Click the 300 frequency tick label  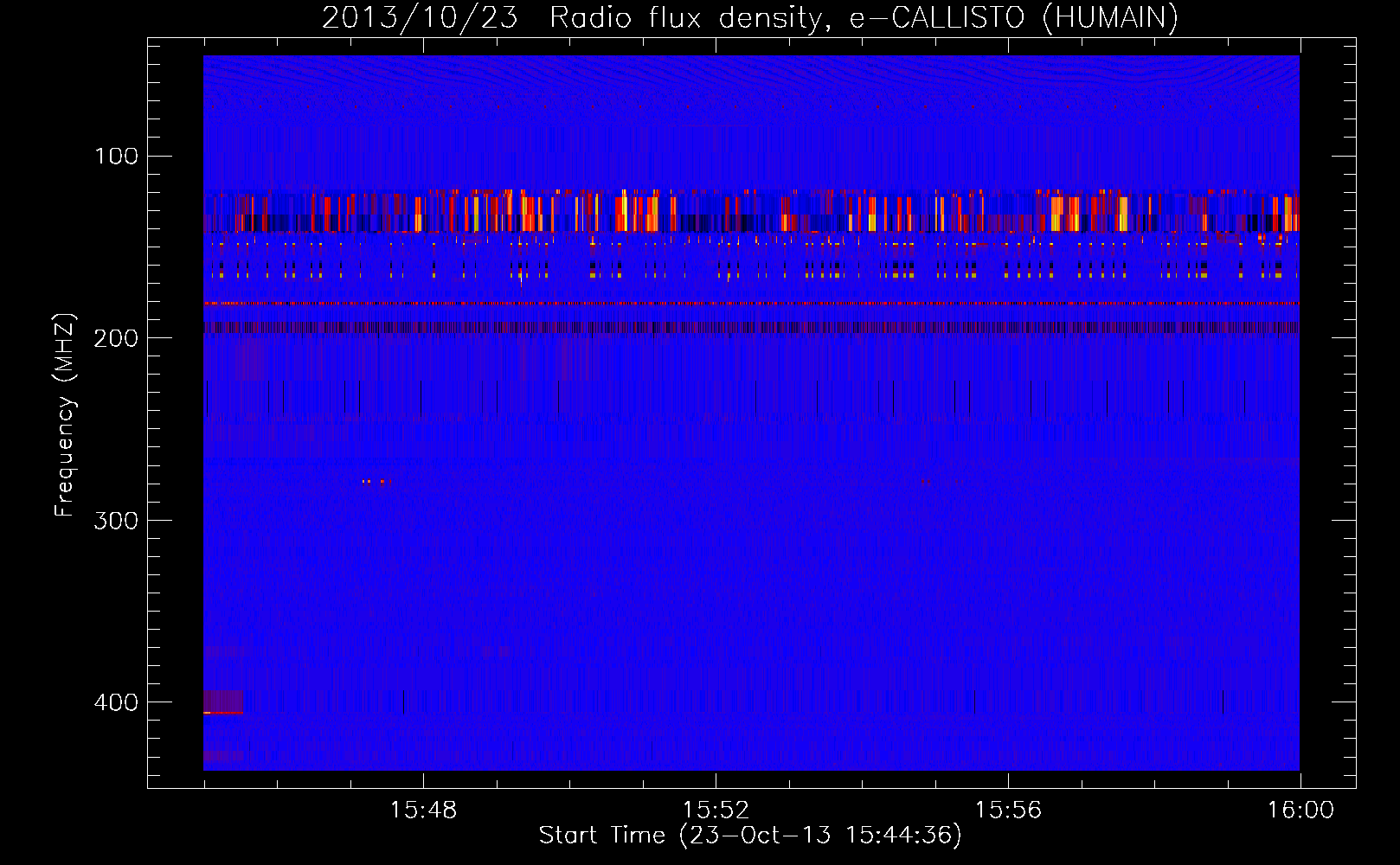pos(116,521)
